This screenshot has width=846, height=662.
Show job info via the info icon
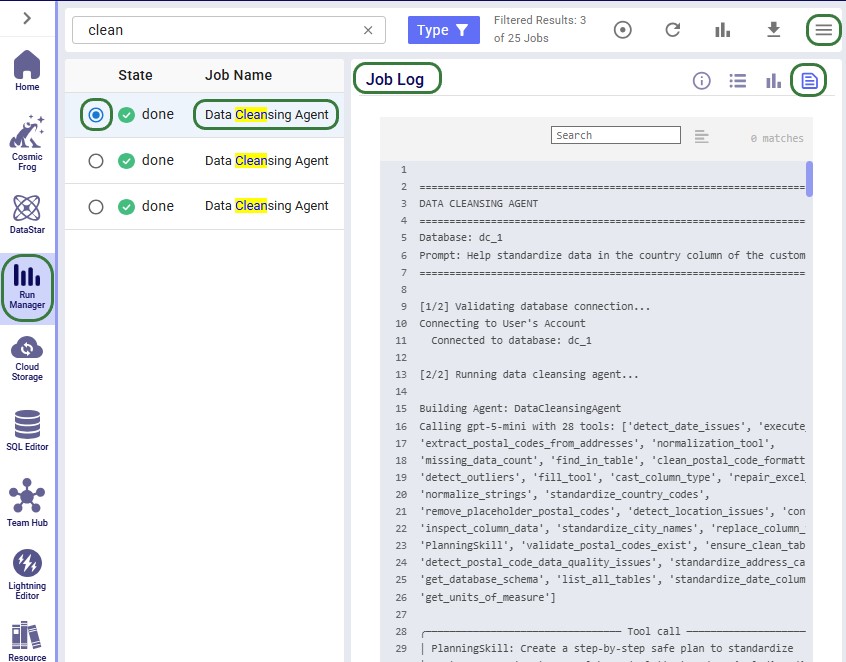(x=701, y=81)
